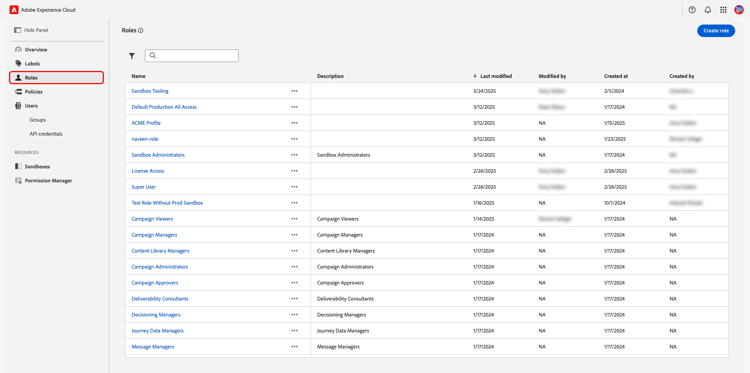Open Content Library Managers role link

pyautogui.click(x=160, y=251)
